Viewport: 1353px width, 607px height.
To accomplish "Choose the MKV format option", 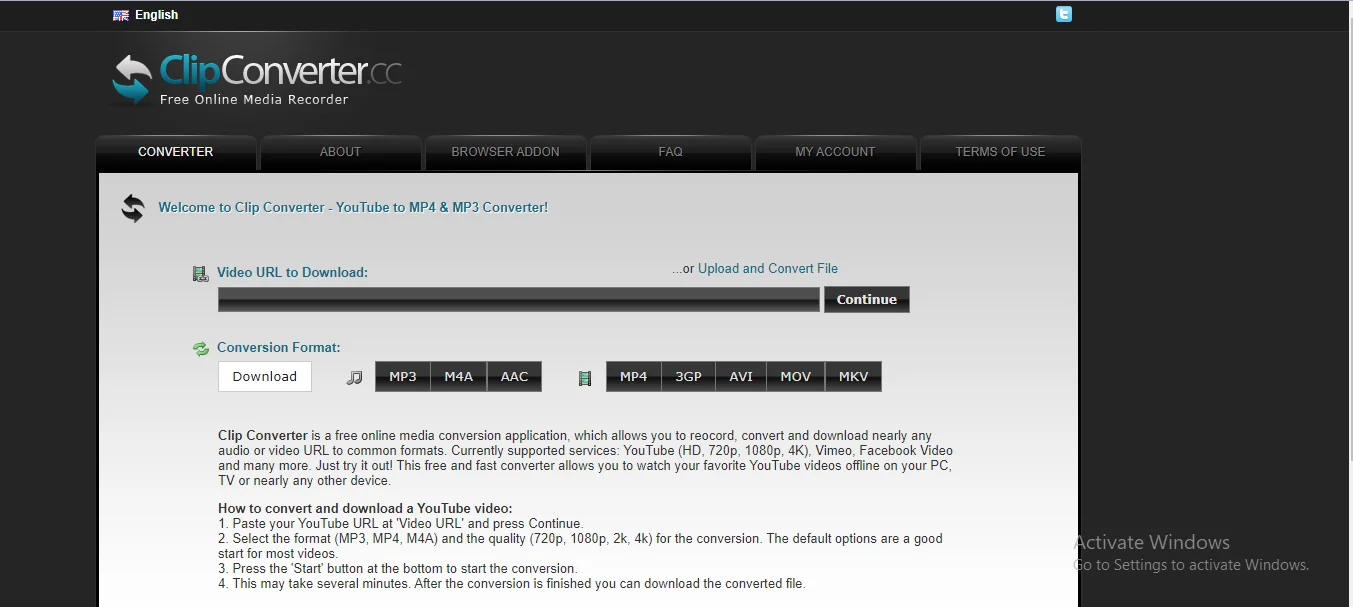I will click(853, 377).
